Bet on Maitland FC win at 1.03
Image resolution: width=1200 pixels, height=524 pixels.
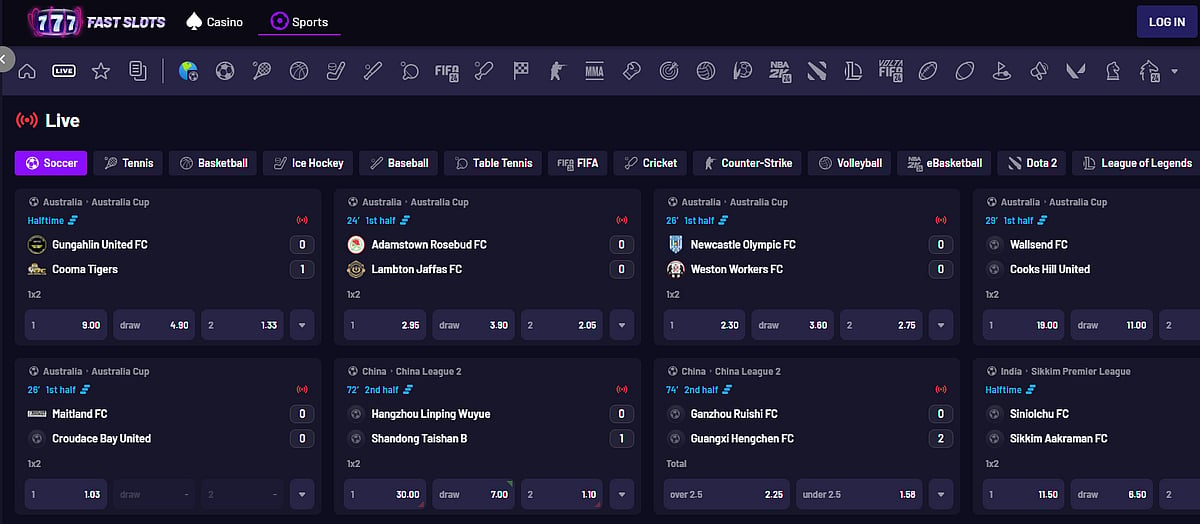pos(67,494)
